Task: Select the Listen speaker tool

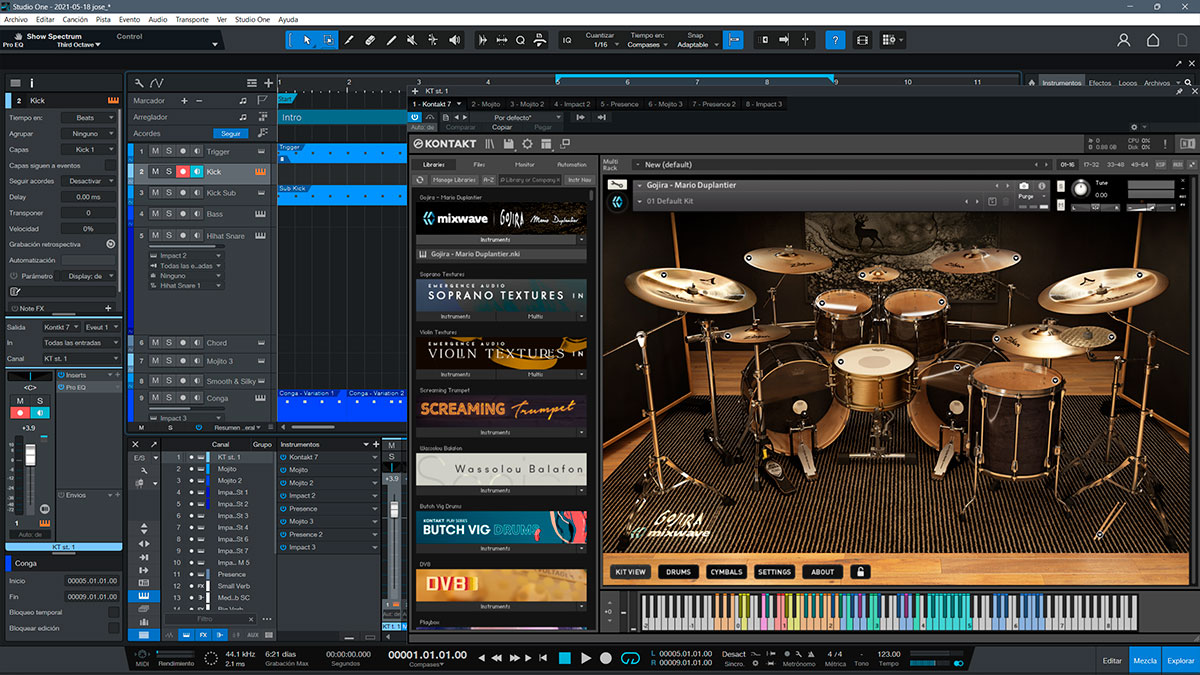Action: tap(455, 40)
